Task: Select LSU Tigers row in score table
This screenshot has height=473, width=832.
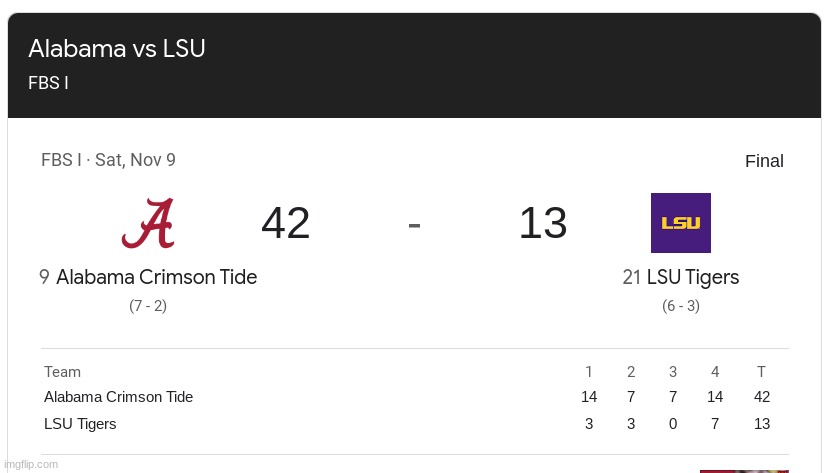Action: [x=80, y=424]
